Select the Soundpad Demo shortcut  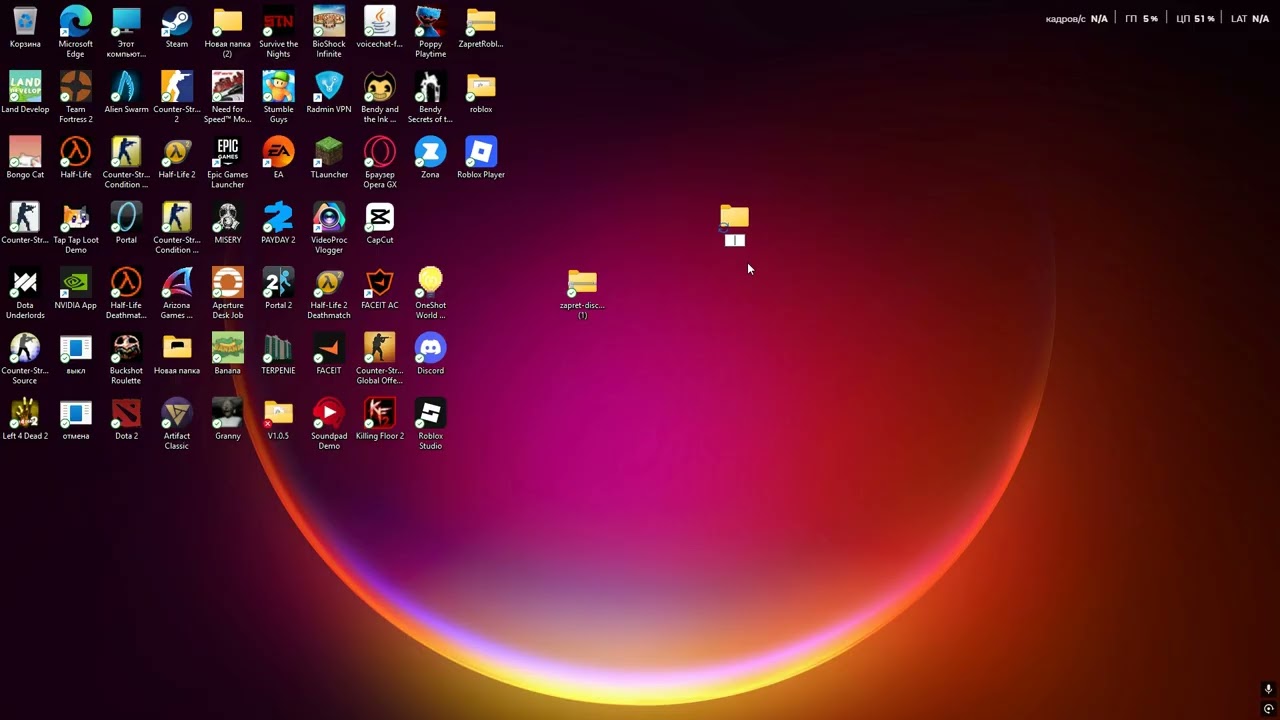(329, 413)
